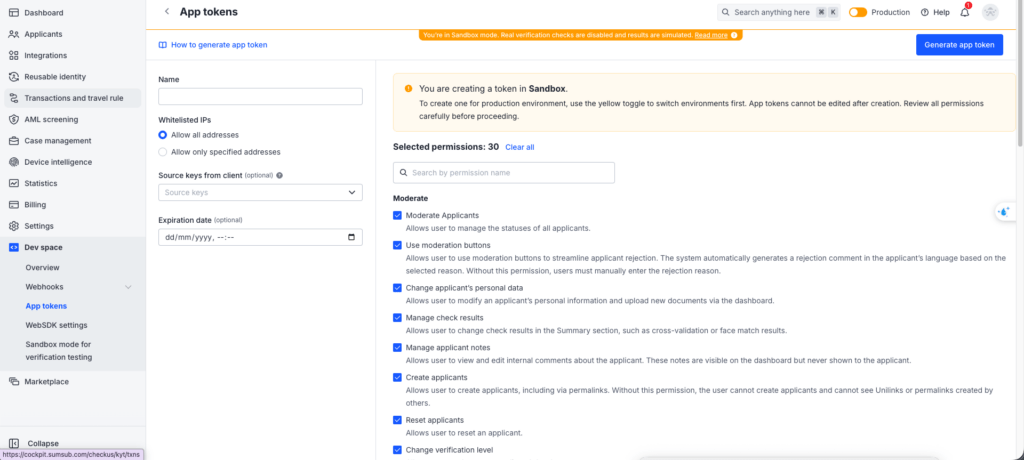1024x460 pixels.
Task: Select Allow only specified addresses option
Action: 163,152
